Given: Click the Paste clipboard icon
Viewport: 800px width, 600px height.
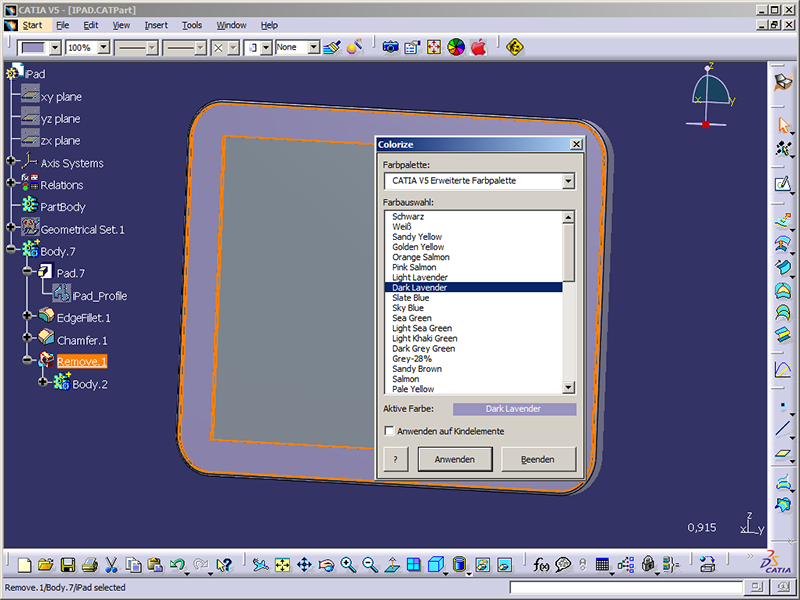Looking at the screenshot, I should click(155, 564).
